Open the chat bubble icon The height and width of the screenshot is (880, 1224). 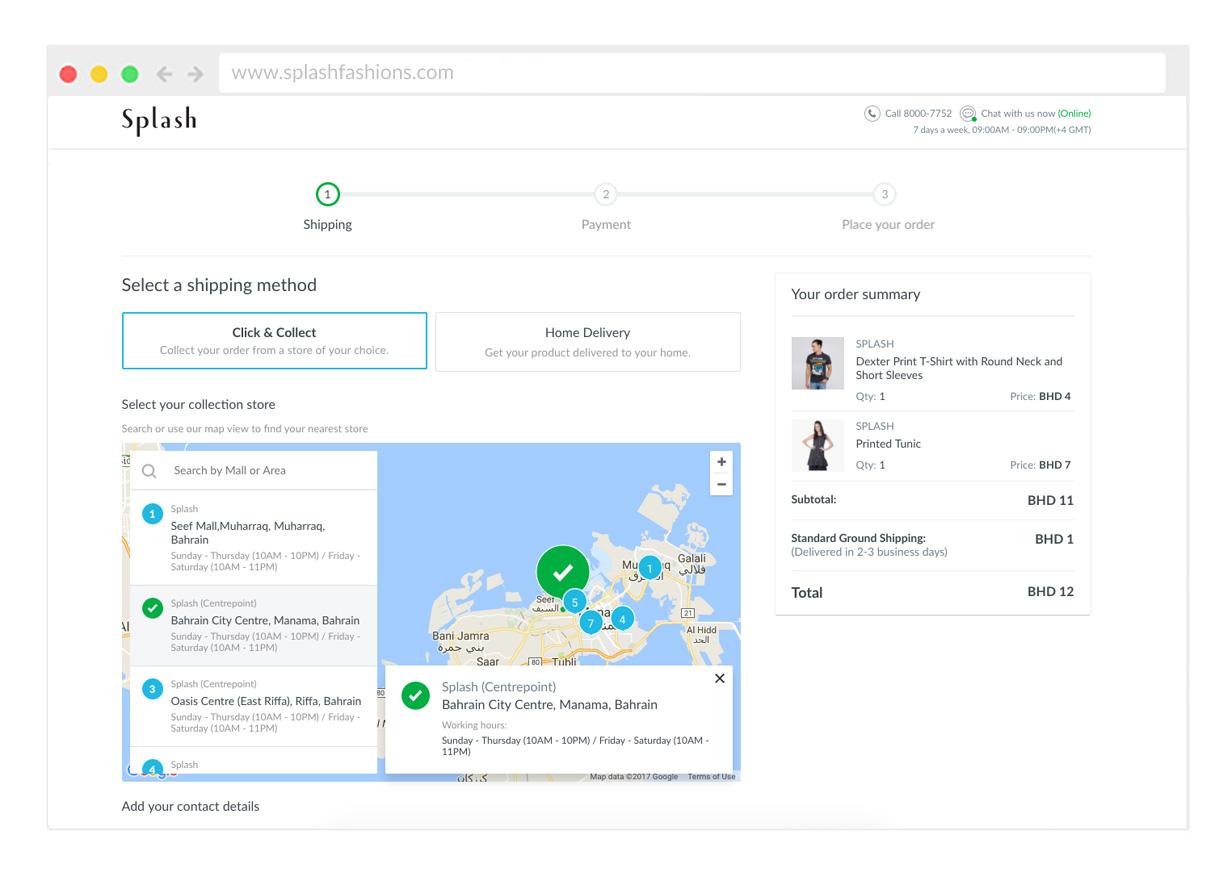[x=968, y=114]
